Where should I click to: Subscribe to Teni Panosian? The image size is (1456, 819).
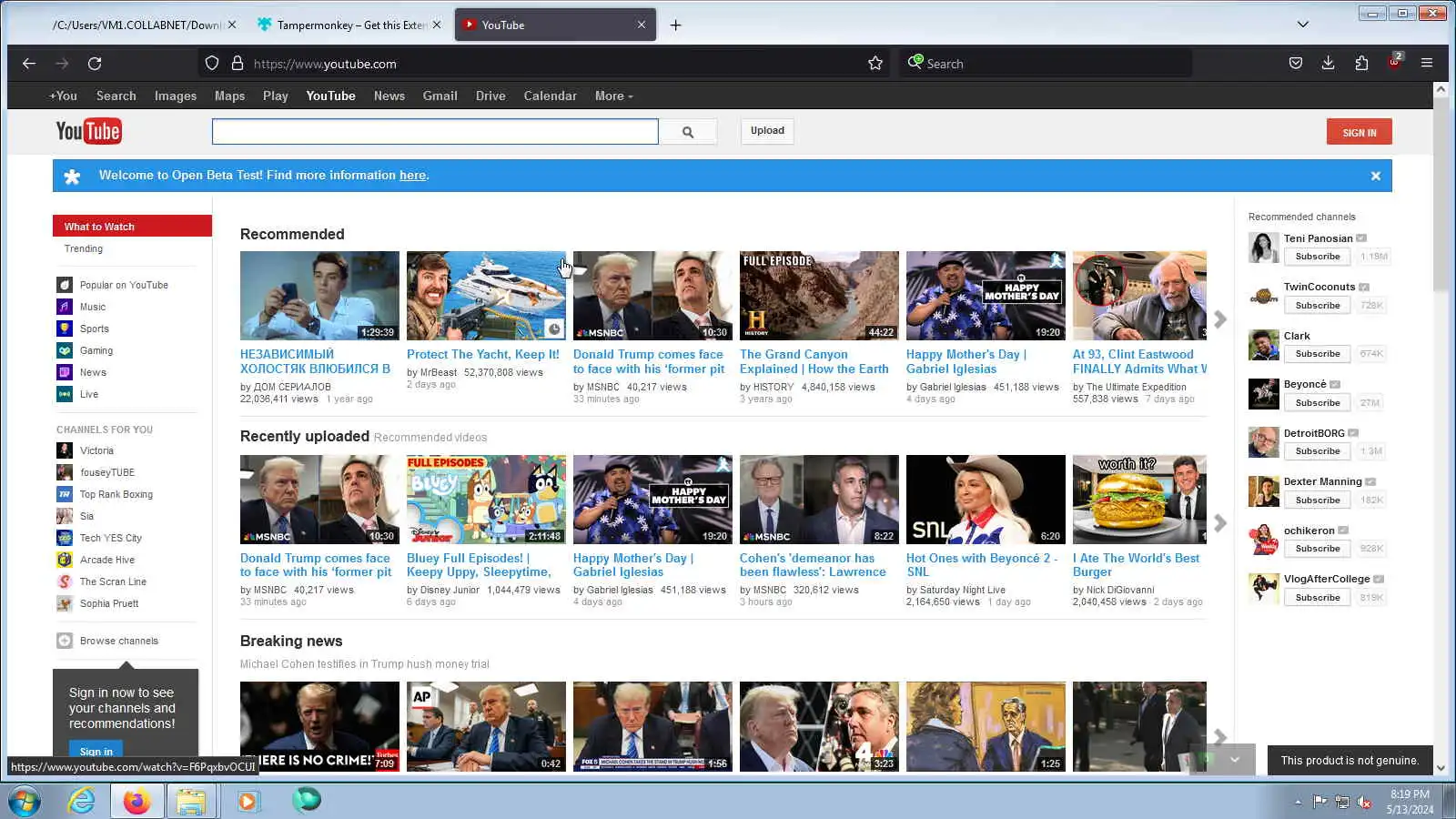pyautogui.click(x=1318, y=257)
